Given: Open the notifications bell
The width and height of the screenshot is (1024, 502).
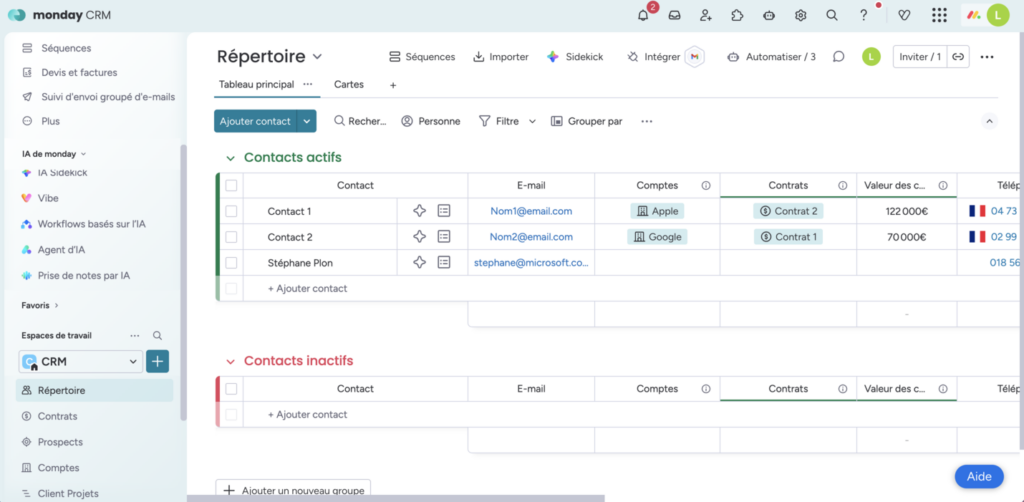Looking at the screenshot, I should click(643, 15).
